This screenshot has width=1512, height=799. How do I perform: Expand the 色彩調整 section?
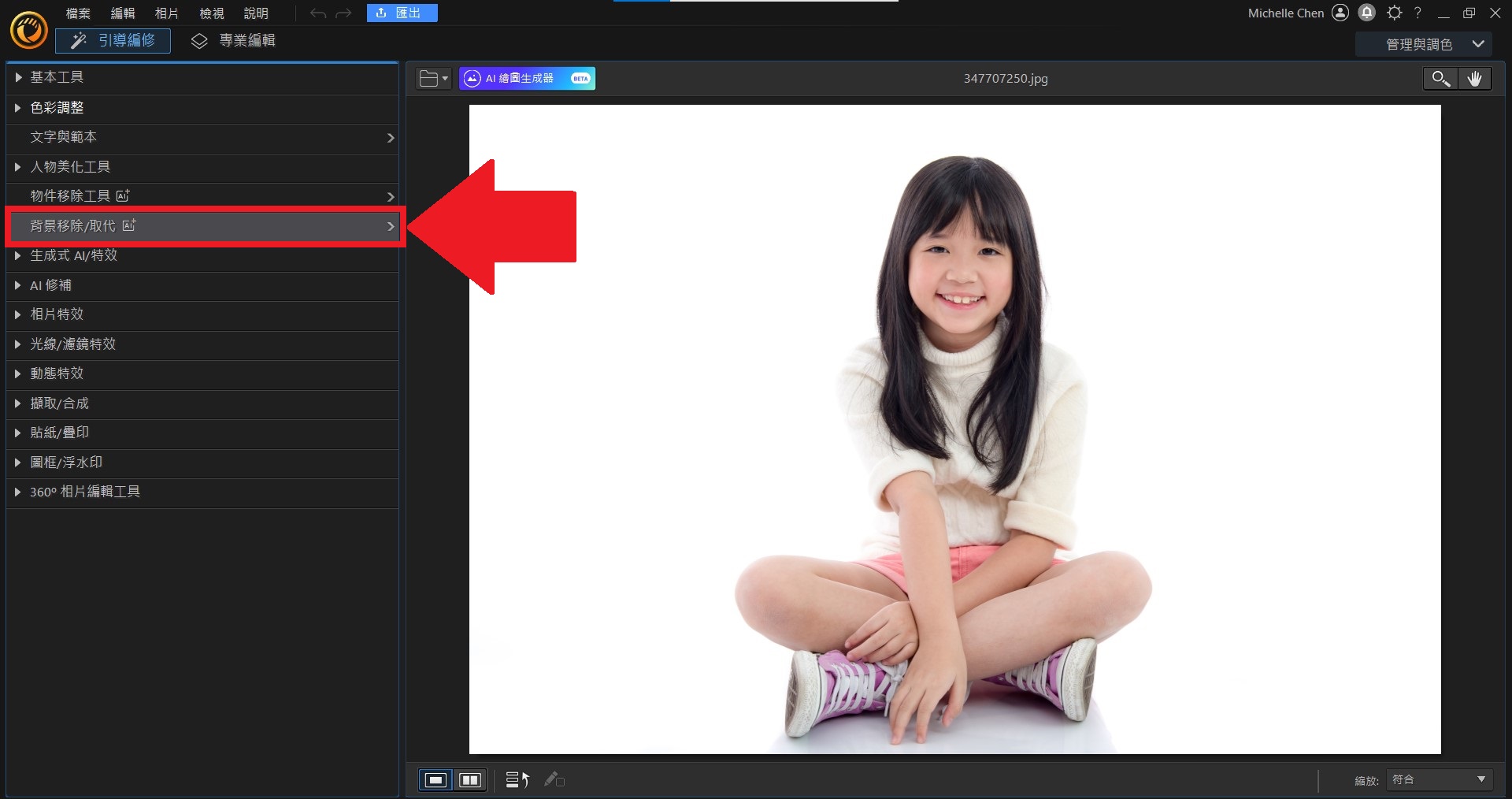click(x=57, y=108)
